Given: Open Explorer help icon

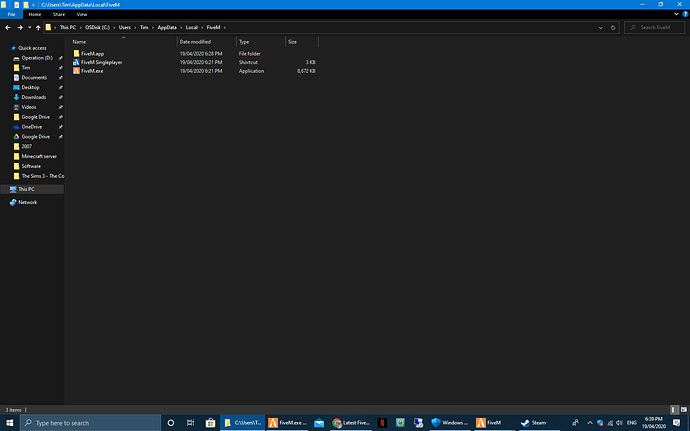Looking at the screenshot, I should click(685, 14).
